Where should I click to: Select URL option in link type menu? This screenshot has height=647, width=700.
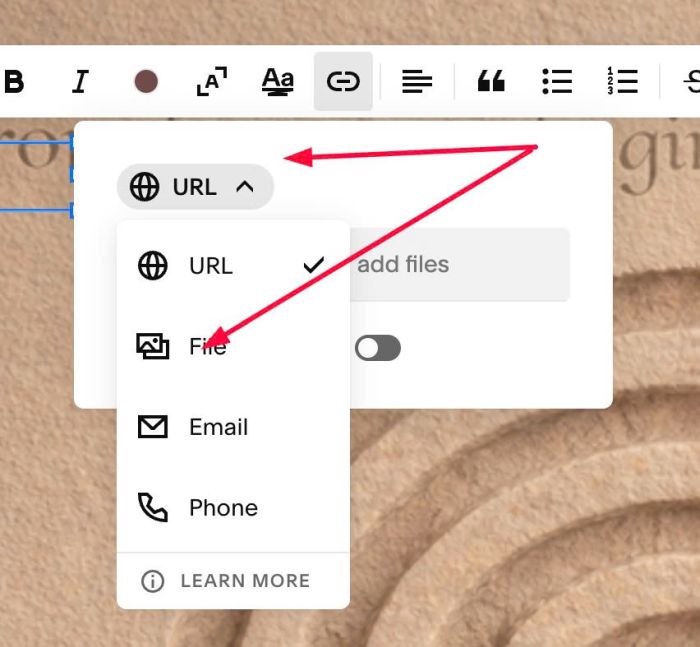[x=233, y=266]
